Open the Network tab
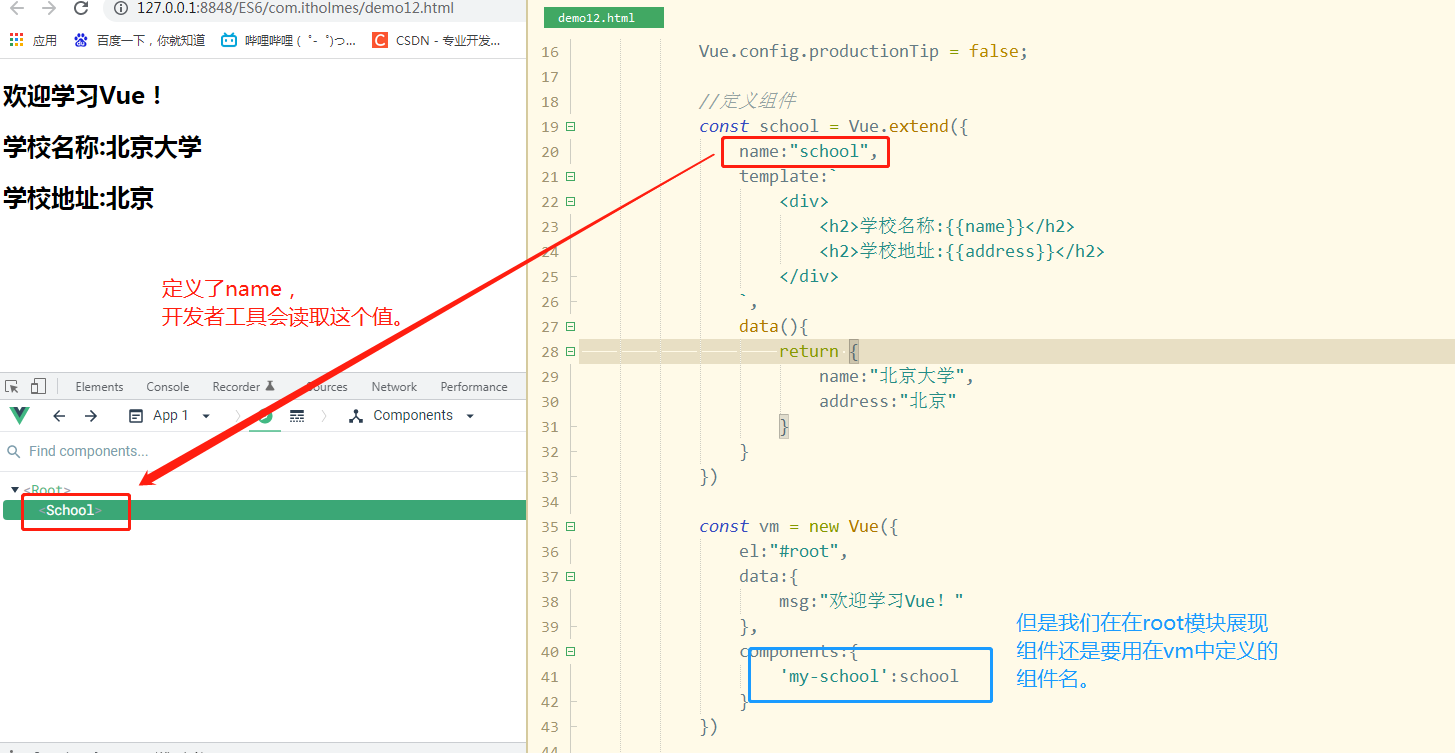Screen dimensions: 1455x753 pyautogui.click(x=394, y=387)
